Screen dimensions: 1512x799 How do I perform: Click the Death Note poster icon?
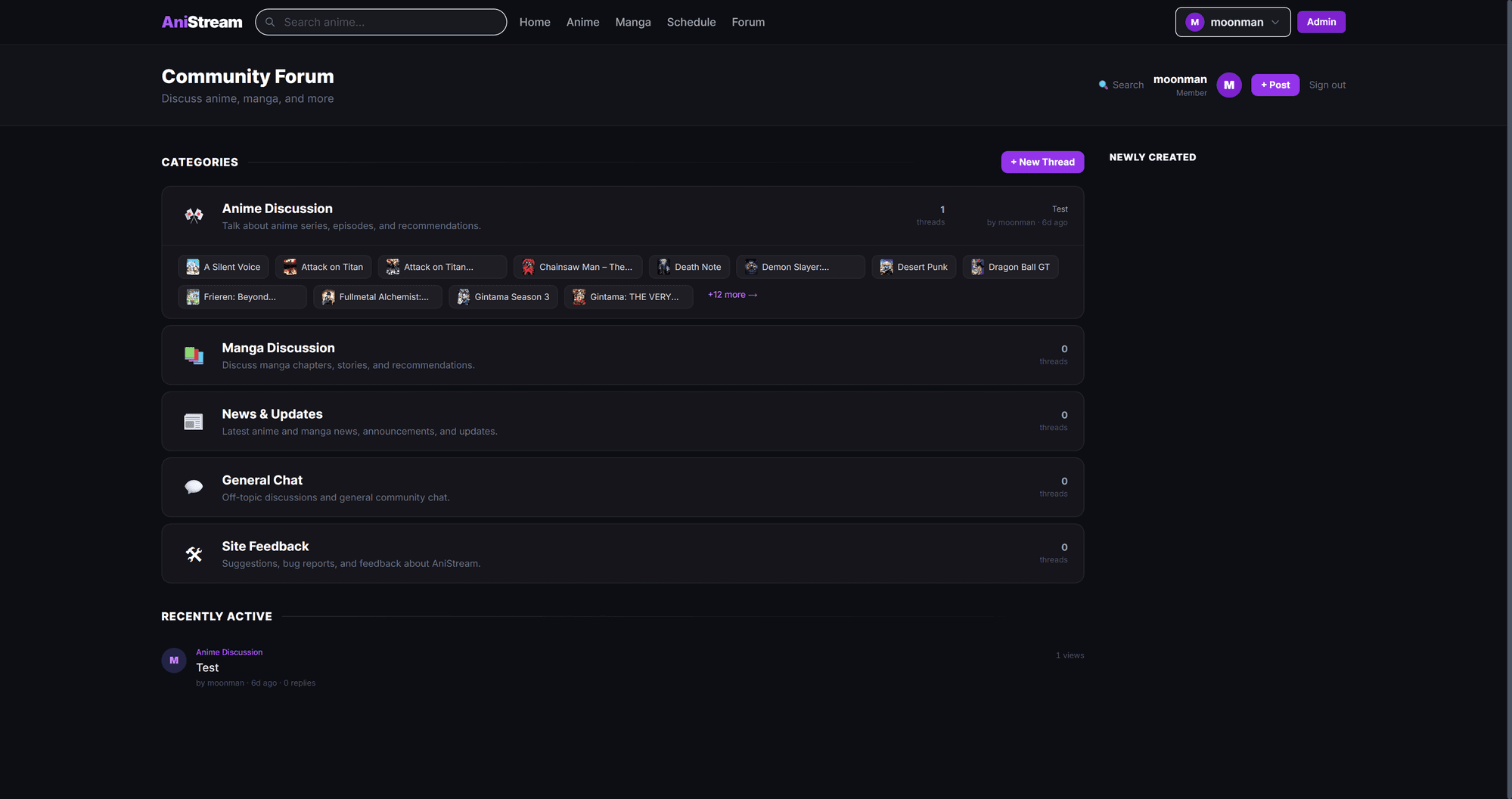[663, 267]
